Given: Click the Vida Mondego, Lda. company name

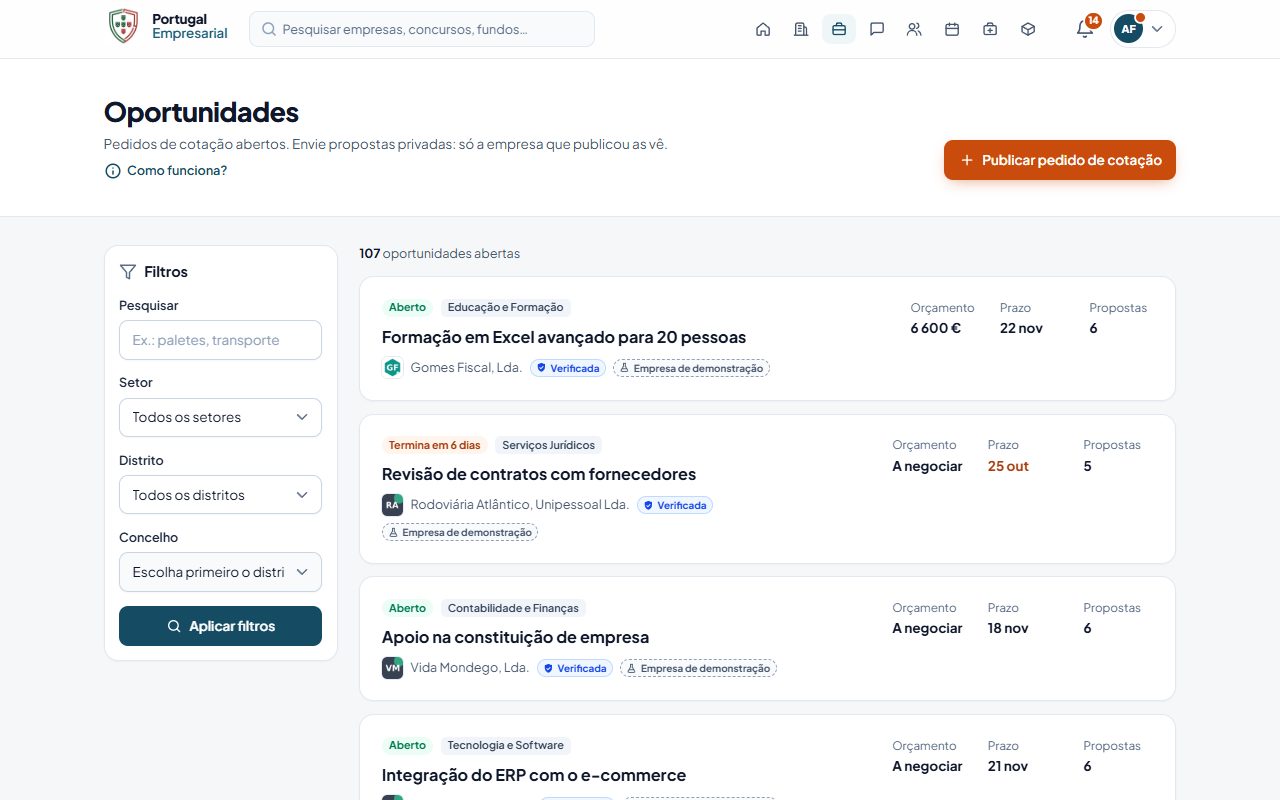Looking at the screenshot, I should click(470, 668).
